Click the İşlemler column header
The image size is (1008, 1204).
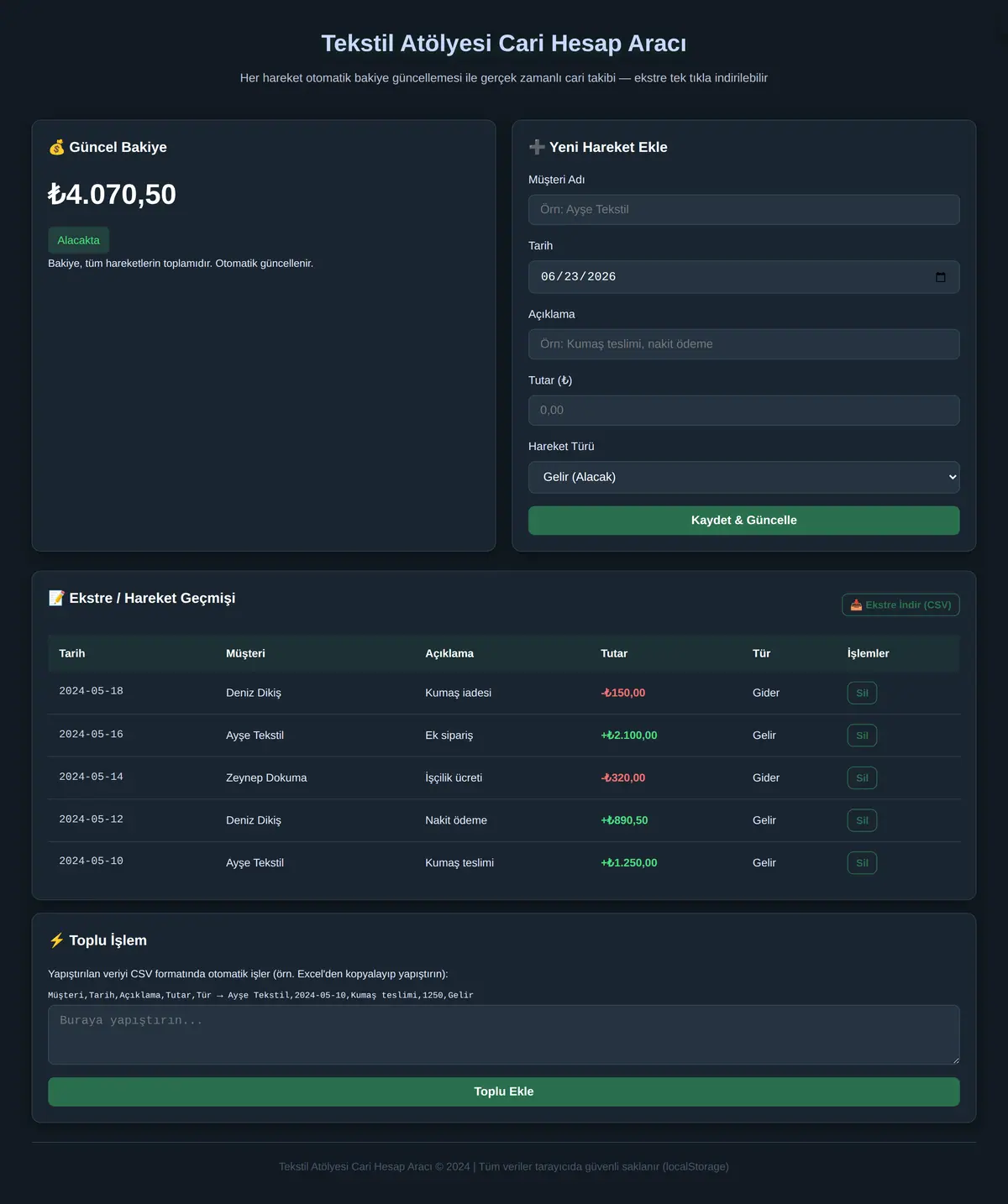(x=868, y=654)
